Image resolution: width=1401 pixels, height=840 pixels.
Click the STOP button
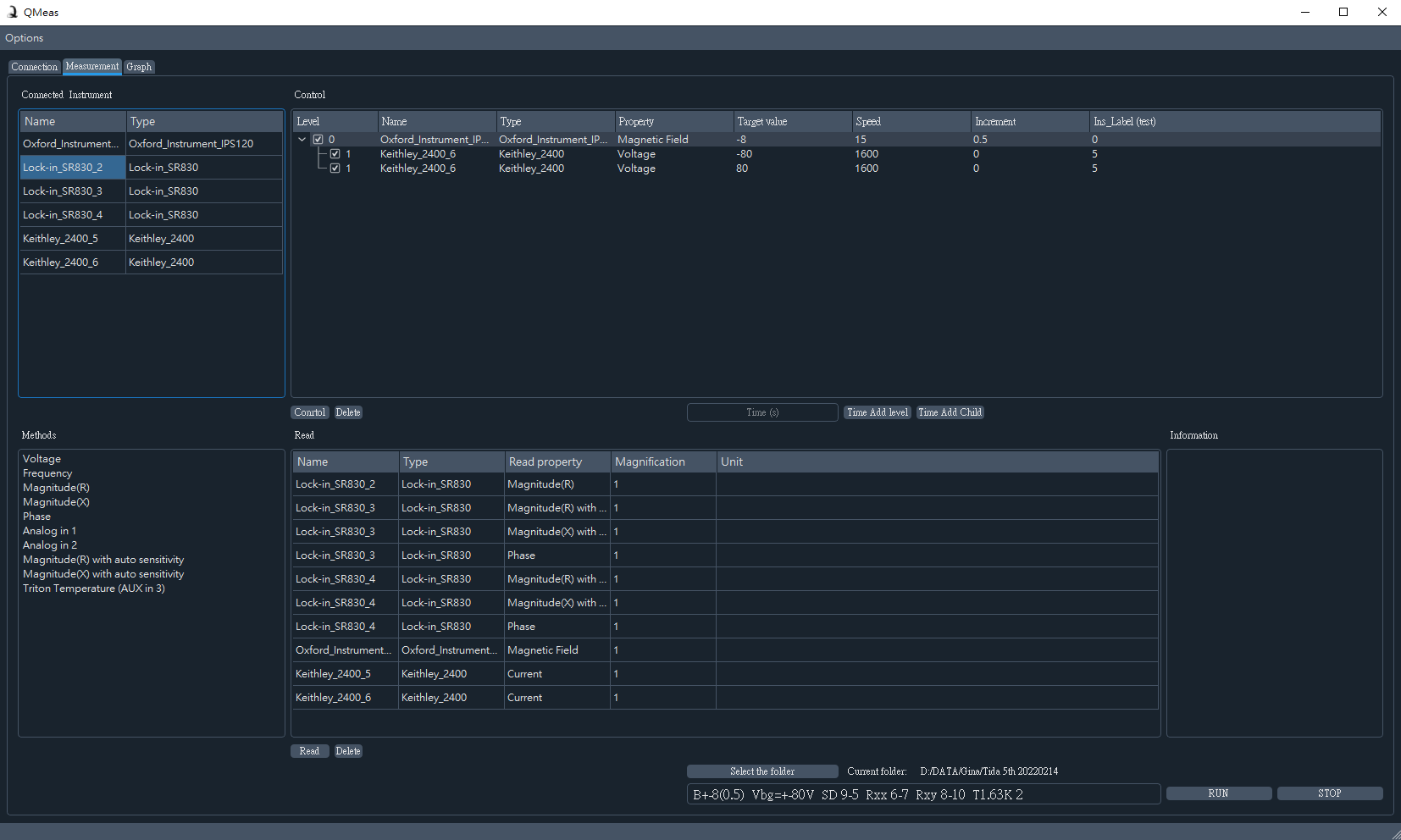[1330, 793]
